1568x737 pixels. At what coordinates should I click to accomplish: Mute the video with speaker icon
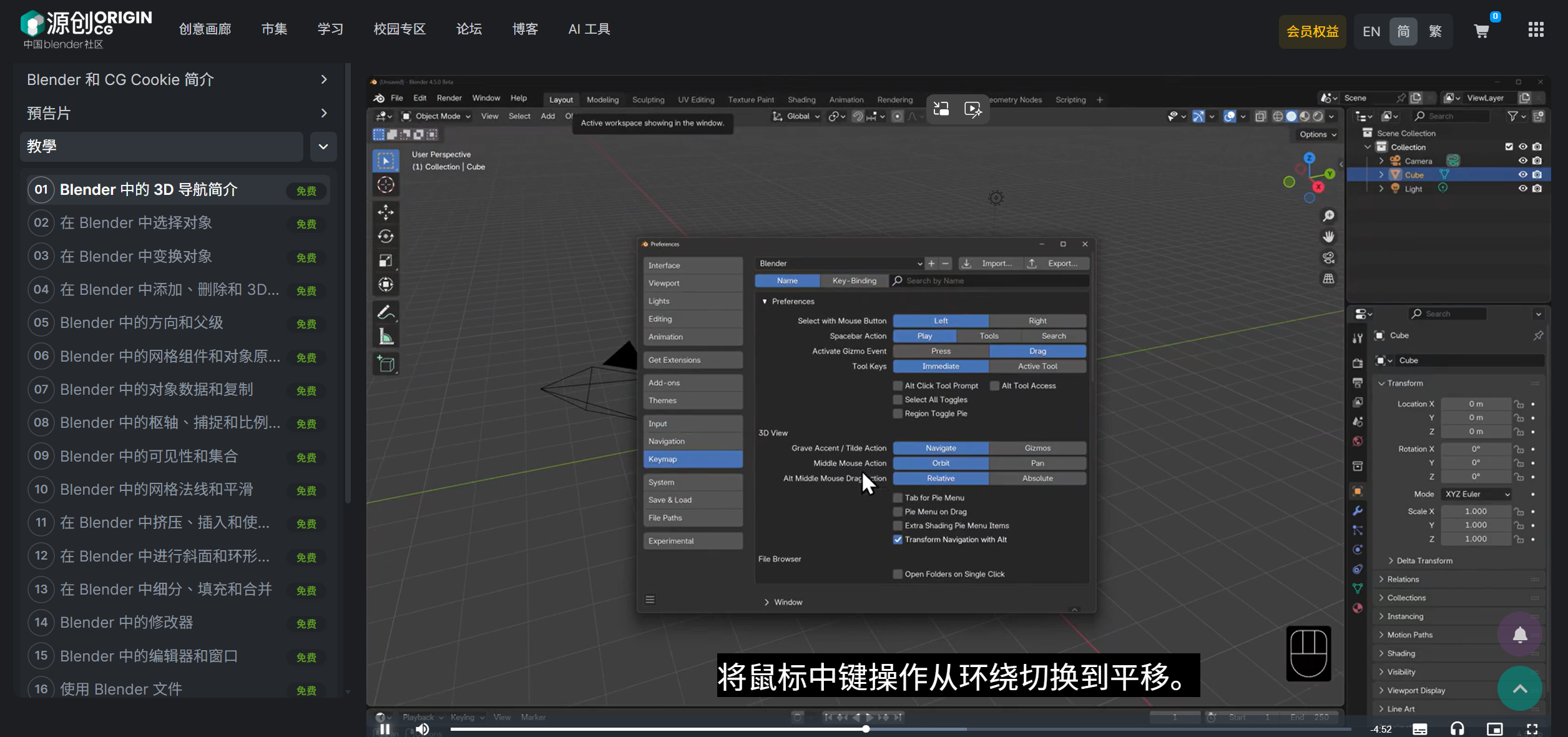[423, 729]
